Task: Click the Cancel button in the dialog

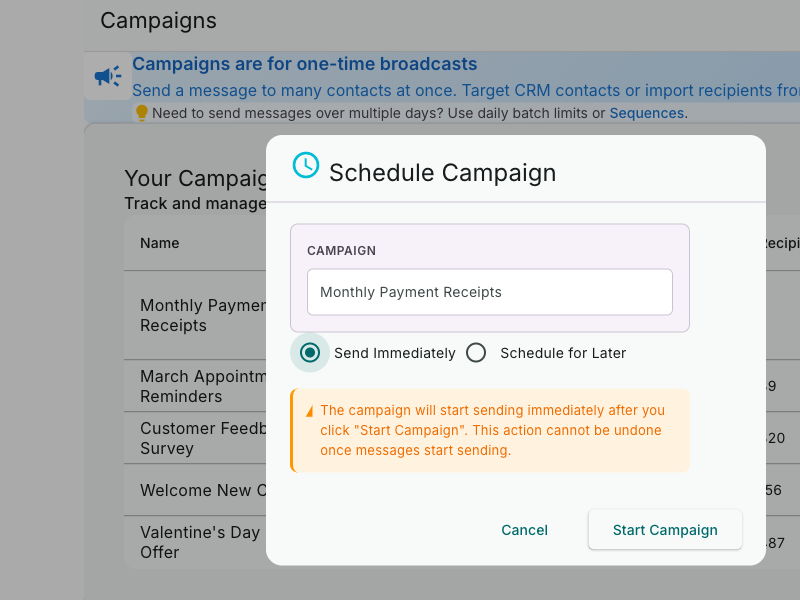Action: click(524, 530)
